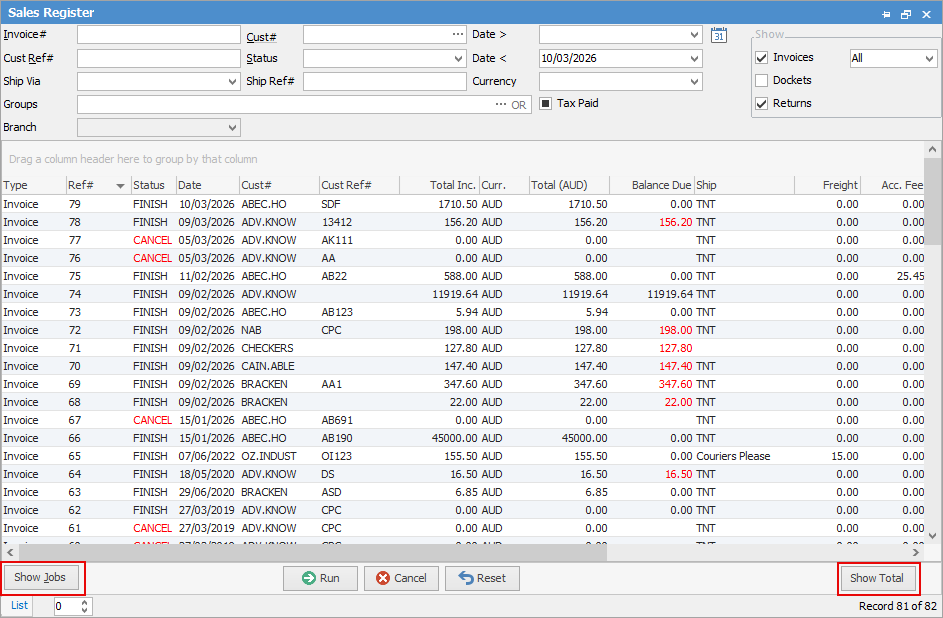This screenshot has width=943, height=618.
Task: Click the pin window icon in title bar
Action: (886, 14)
